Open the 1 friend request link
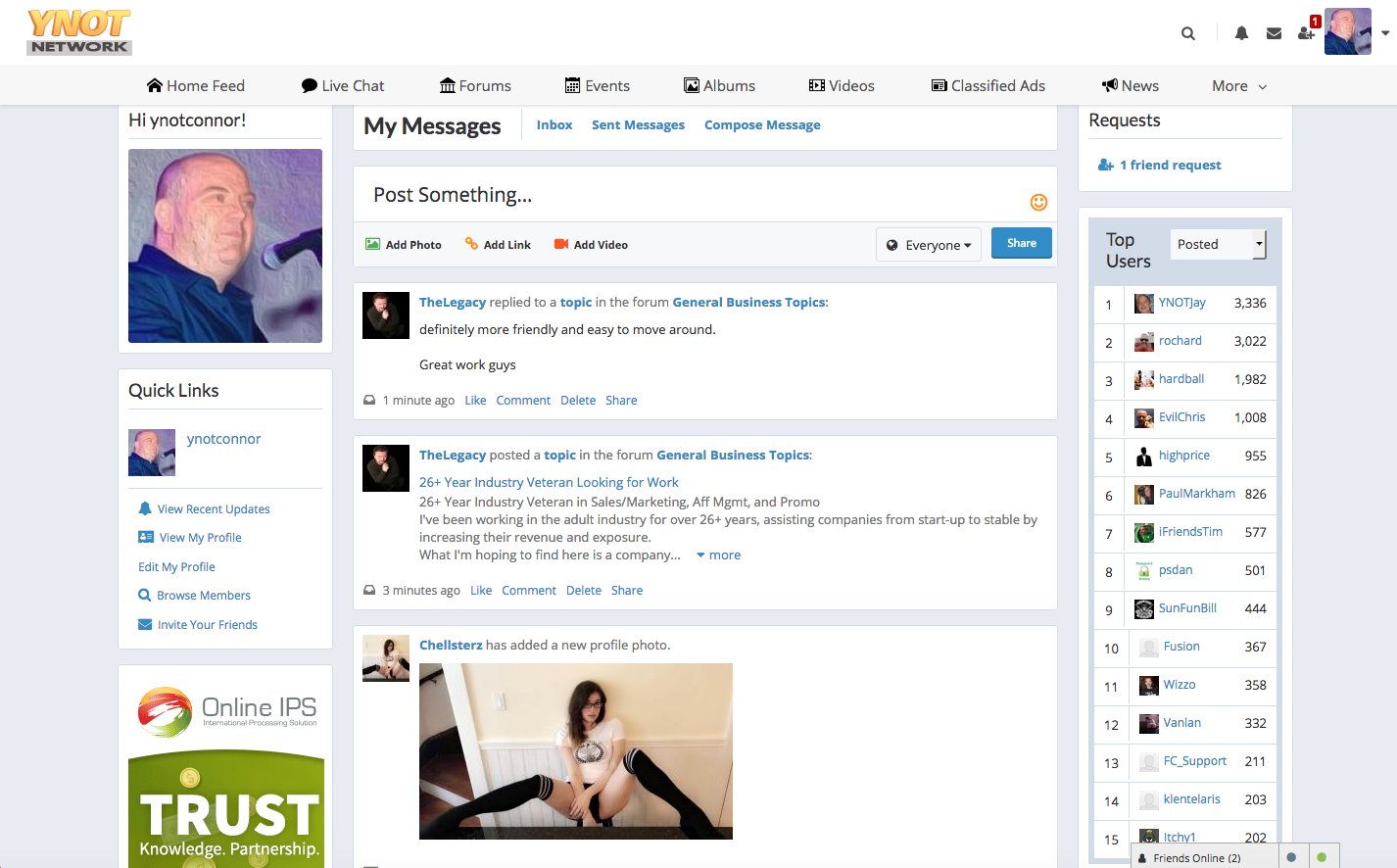The image size is (1397, 868). coord(1160,165)
